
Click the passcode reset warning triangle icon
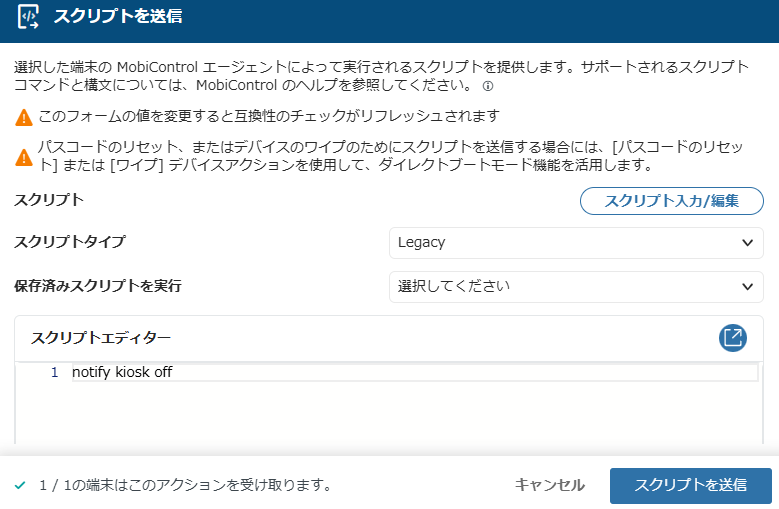[24, 157]
